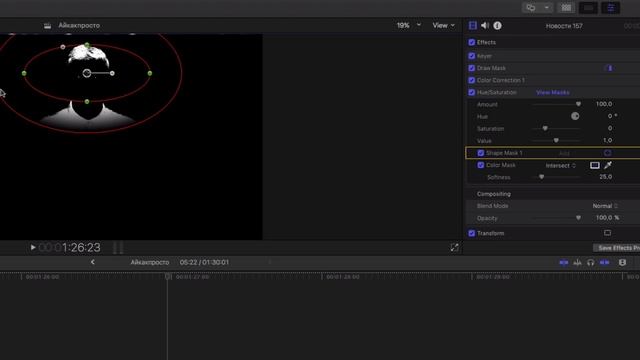Toggle audio skimming waveform icon
Screen dimensions: 640x360
pyautogui.click(x=577, y=262)
